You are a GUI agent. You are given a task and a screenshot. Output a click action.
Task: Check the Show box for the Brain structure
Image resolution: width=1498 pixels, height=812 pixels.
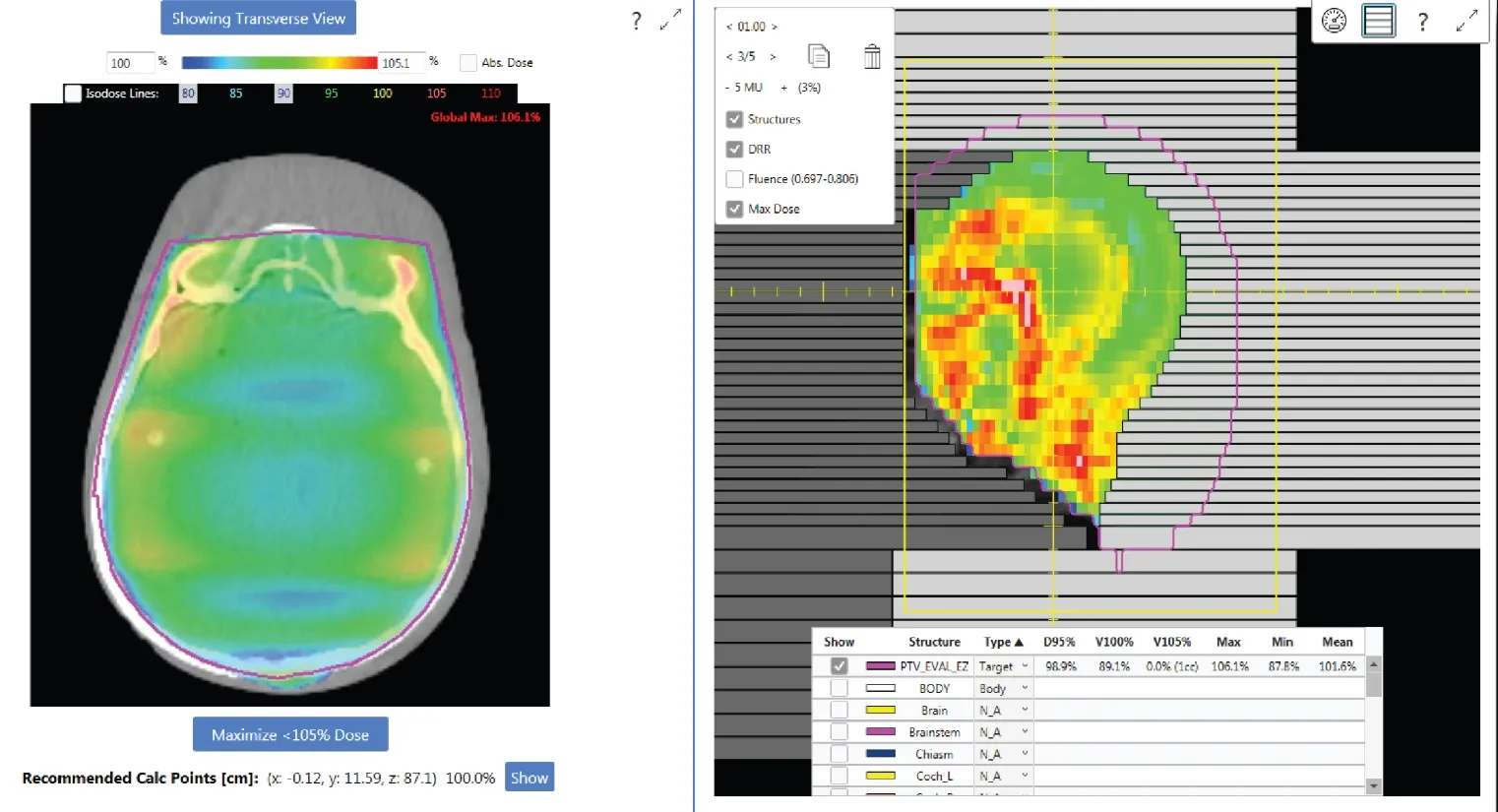pos(839,710)
